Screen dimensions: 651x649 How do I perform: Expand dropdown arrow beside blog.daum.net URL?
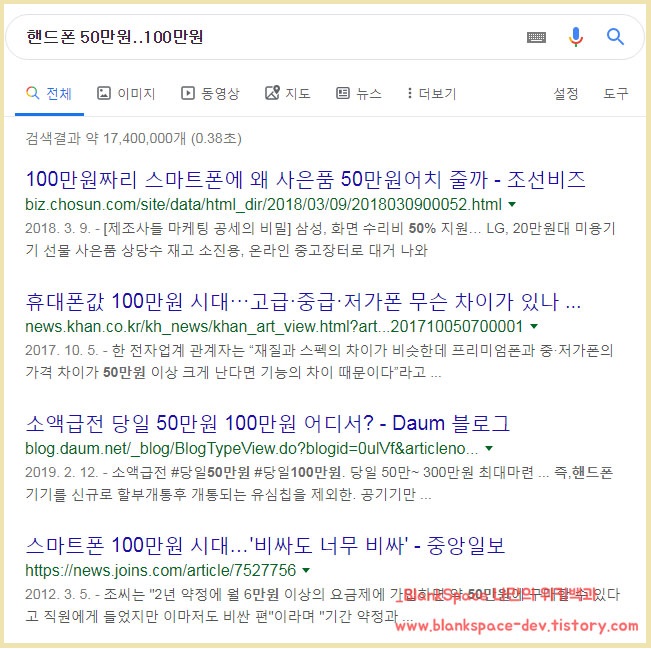coord(489,448)
